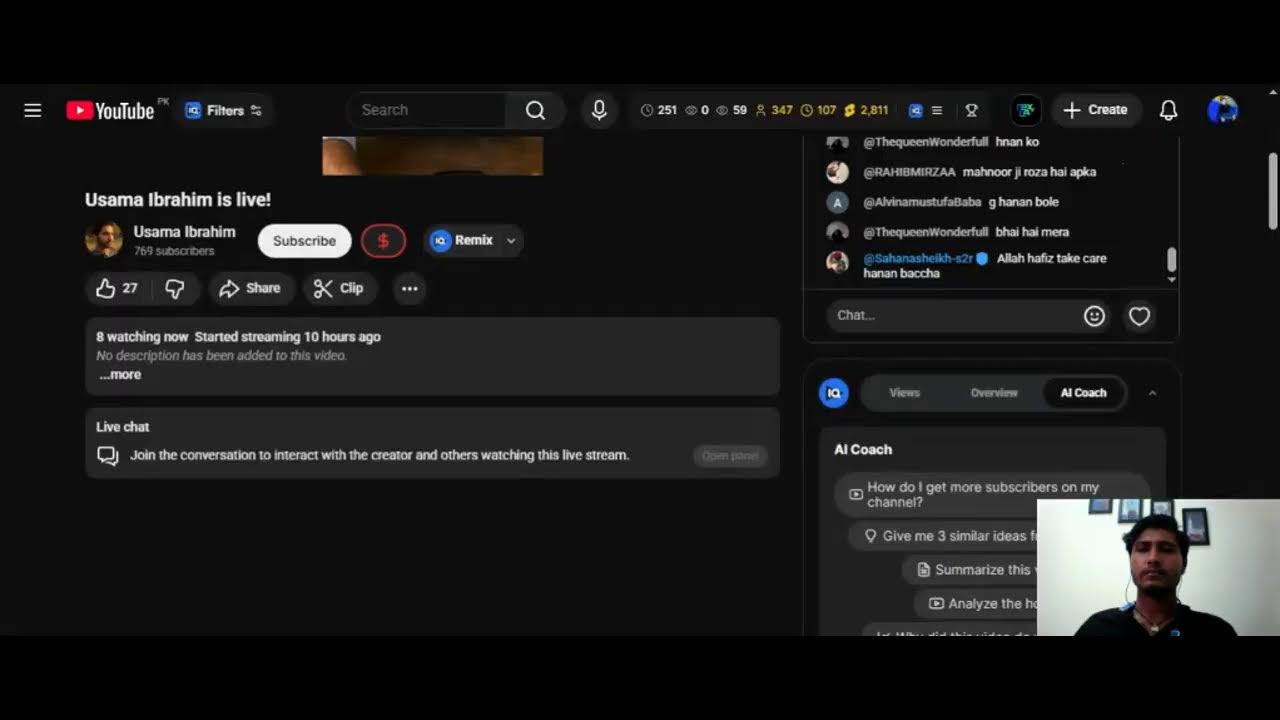The width and height of the screenshot is (1280, 720).
Task: Subscribe to Usama Ibrahim
Action: 304,241
